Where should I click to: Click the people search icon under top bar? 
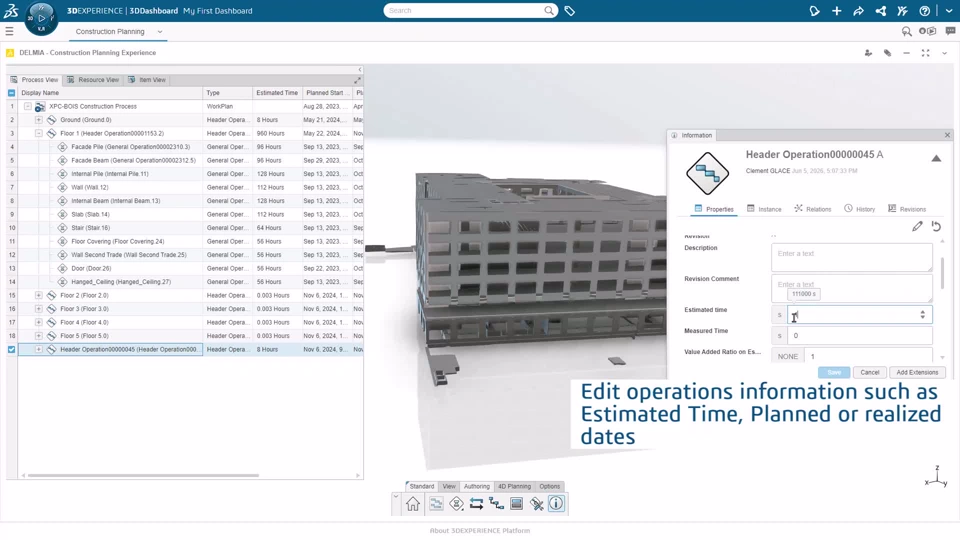click(907, 31)
